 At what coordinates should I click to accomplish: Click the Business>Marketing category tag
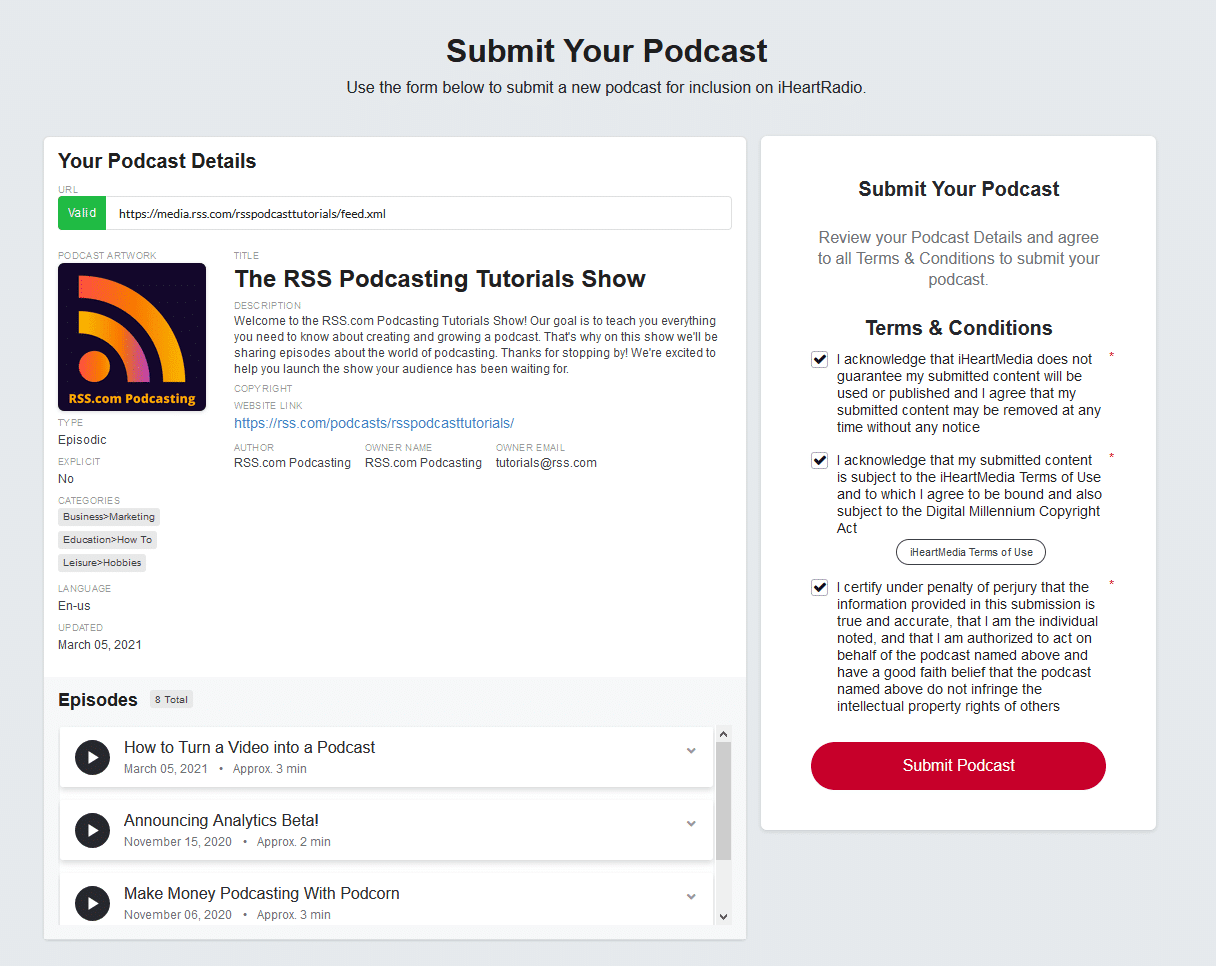point(109,517)
